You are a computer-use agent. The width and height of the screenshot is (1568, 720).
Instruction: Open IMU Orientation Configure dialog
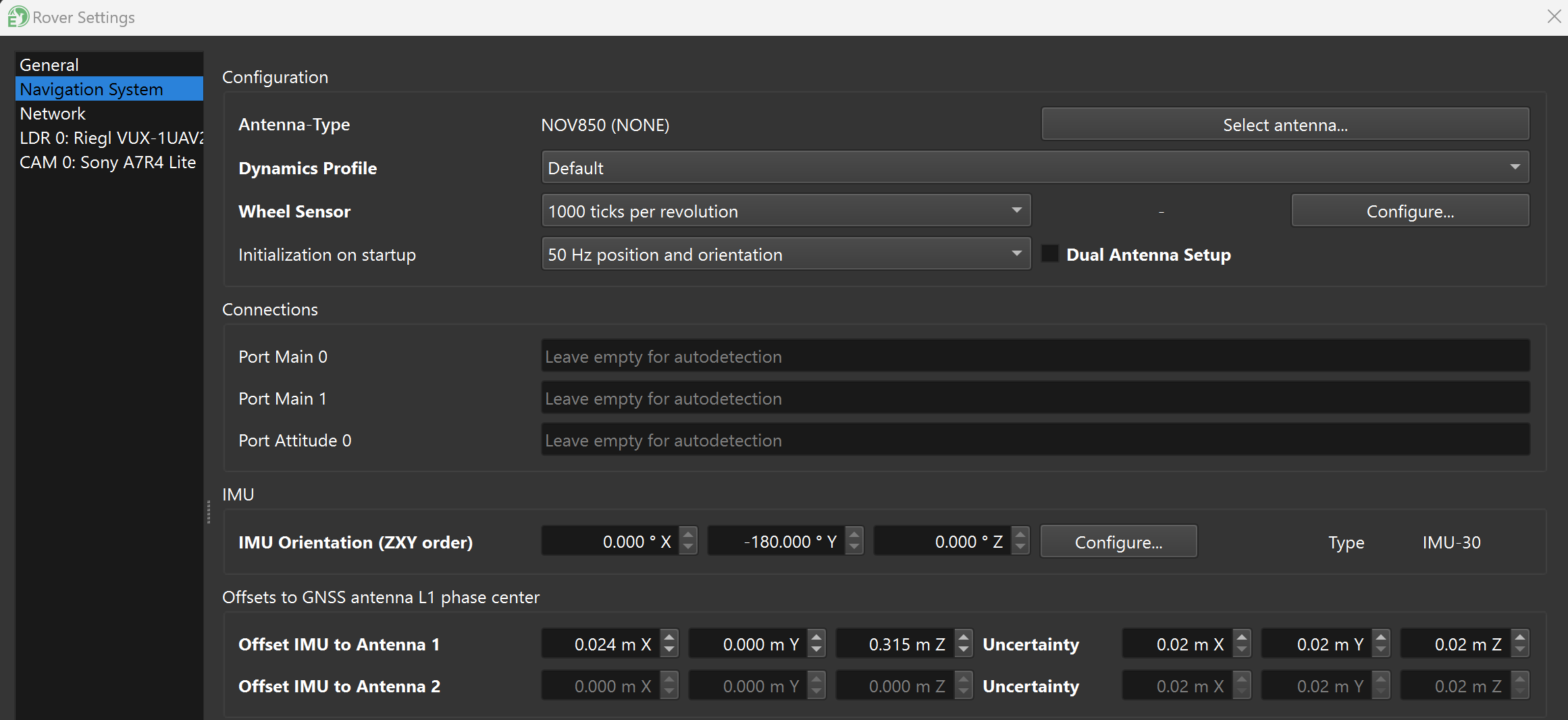1118,542
